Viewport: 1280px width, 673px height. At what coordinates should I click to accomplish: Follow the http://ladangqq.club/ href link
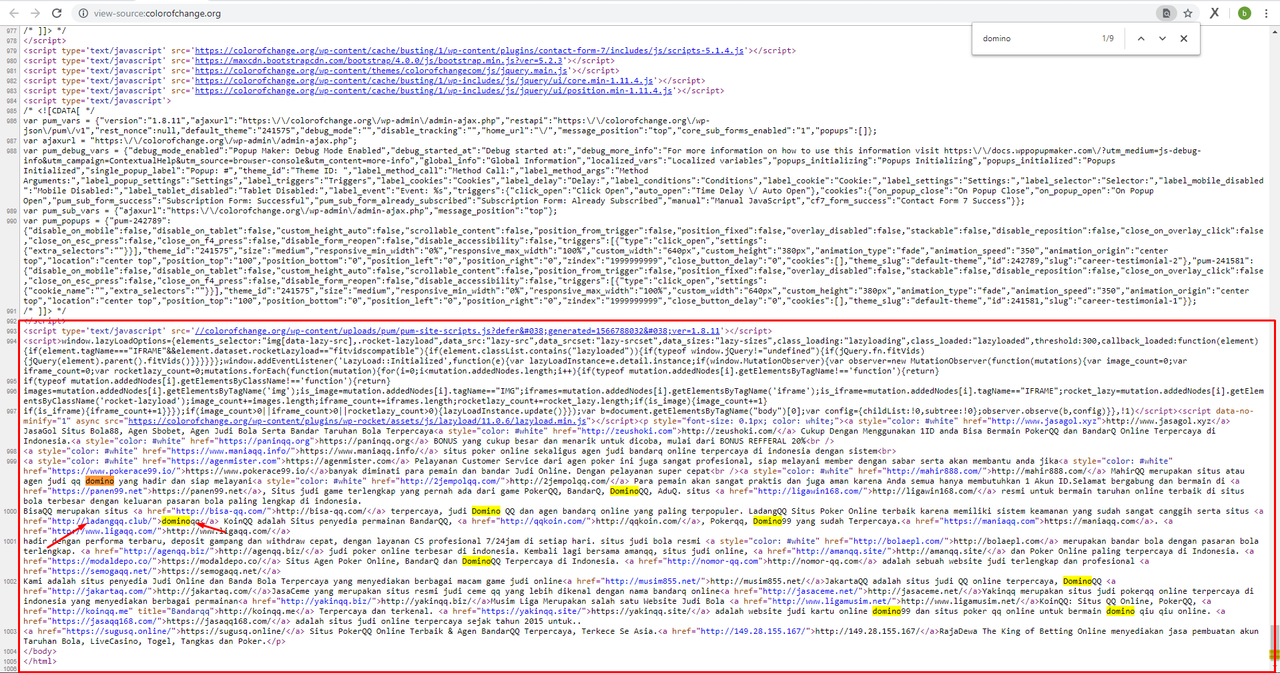tap(103, 521)
